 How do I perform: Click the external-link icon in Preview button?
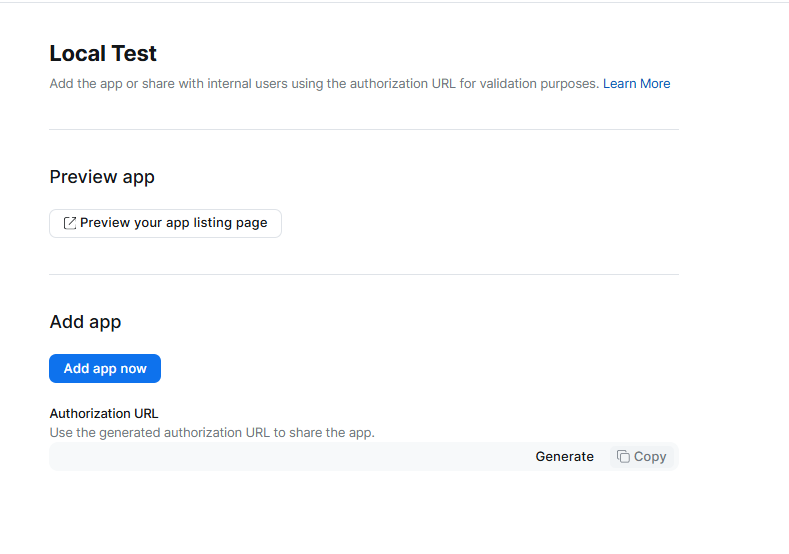tap(70, 223)
